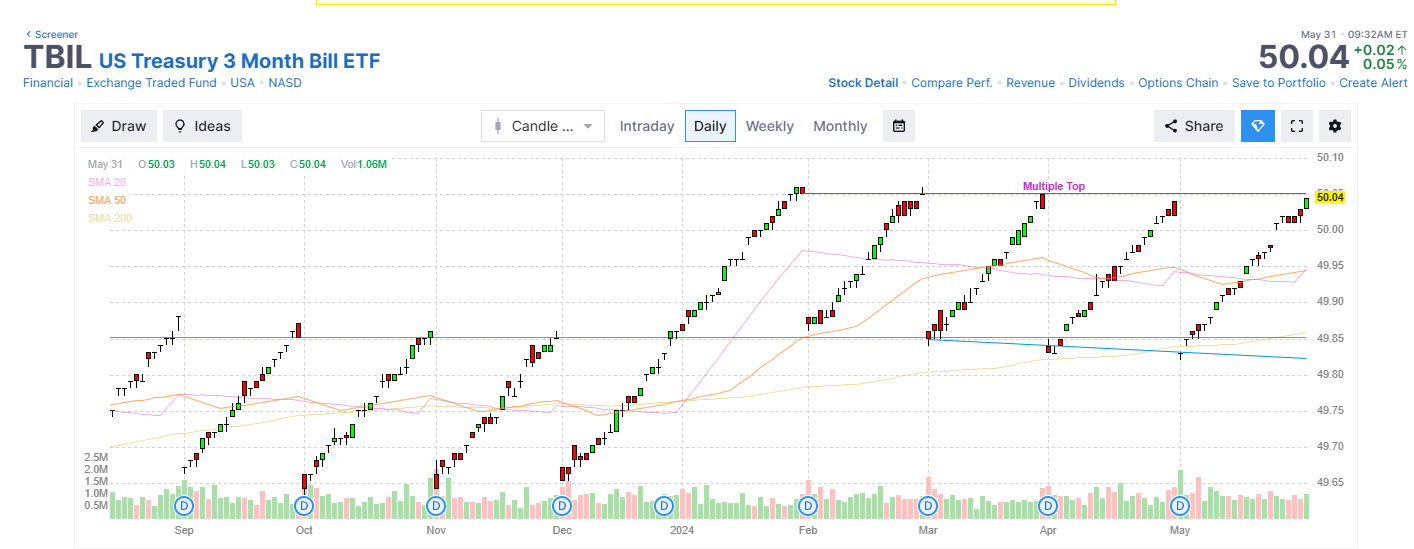
Task: Open the Ideas panel
Action: [202, 126]
